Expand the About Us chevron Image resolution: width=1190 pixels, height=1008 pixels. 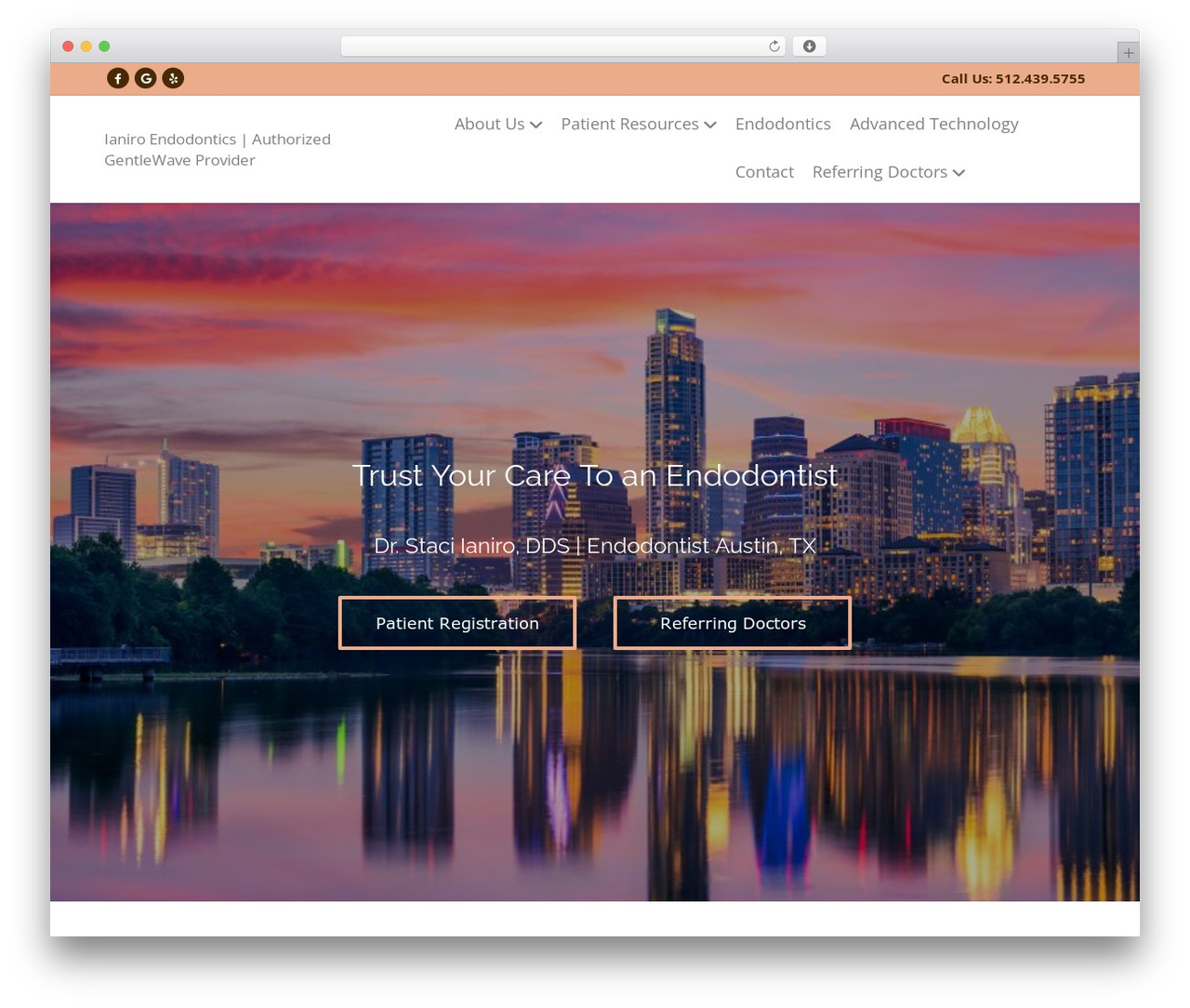[536, 125]
